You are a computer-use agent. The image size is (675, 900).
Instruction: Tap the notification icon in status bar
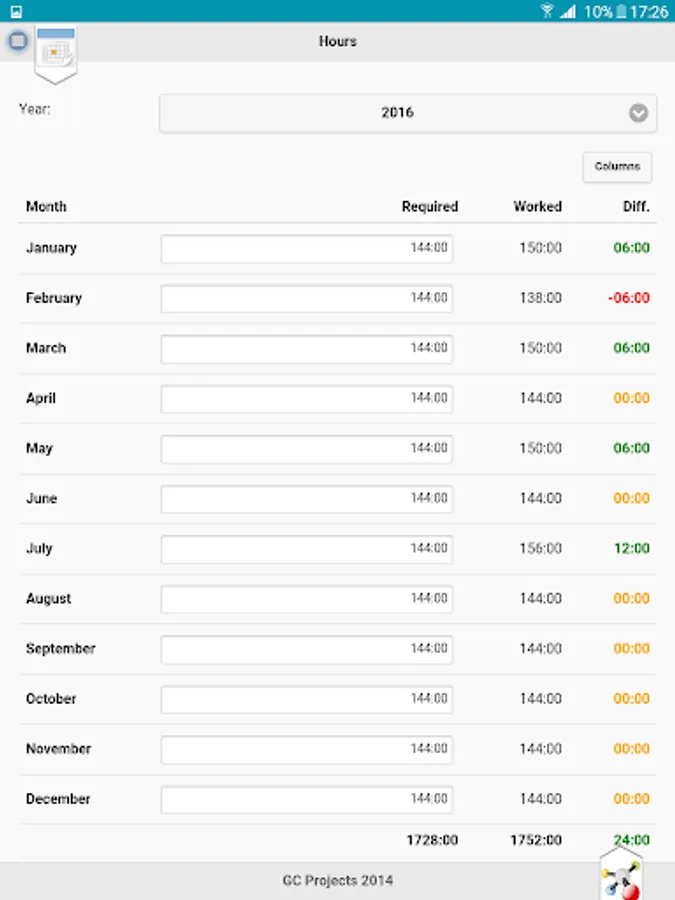point(16,11)
